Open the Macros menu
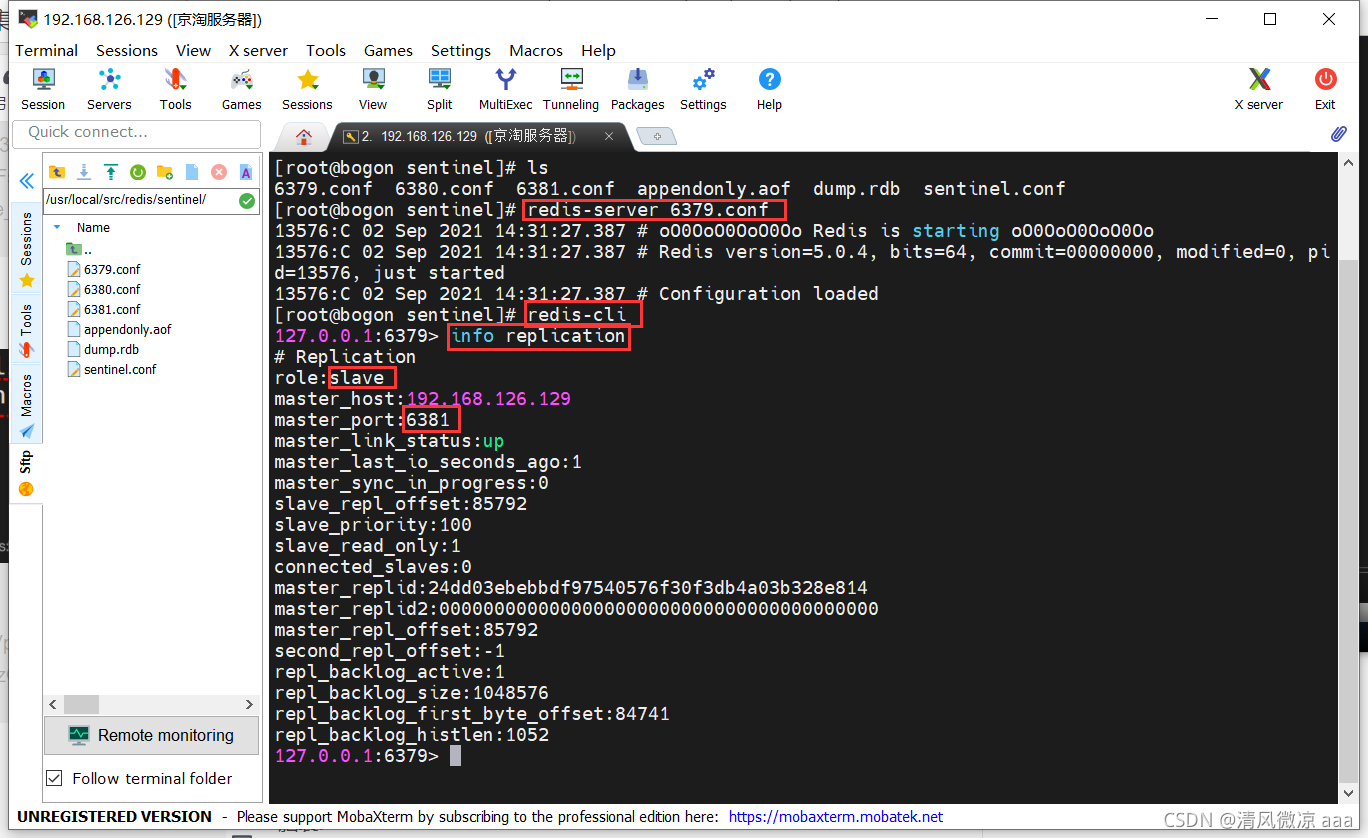The image size is (1368, 838). (x=536, y=50)
